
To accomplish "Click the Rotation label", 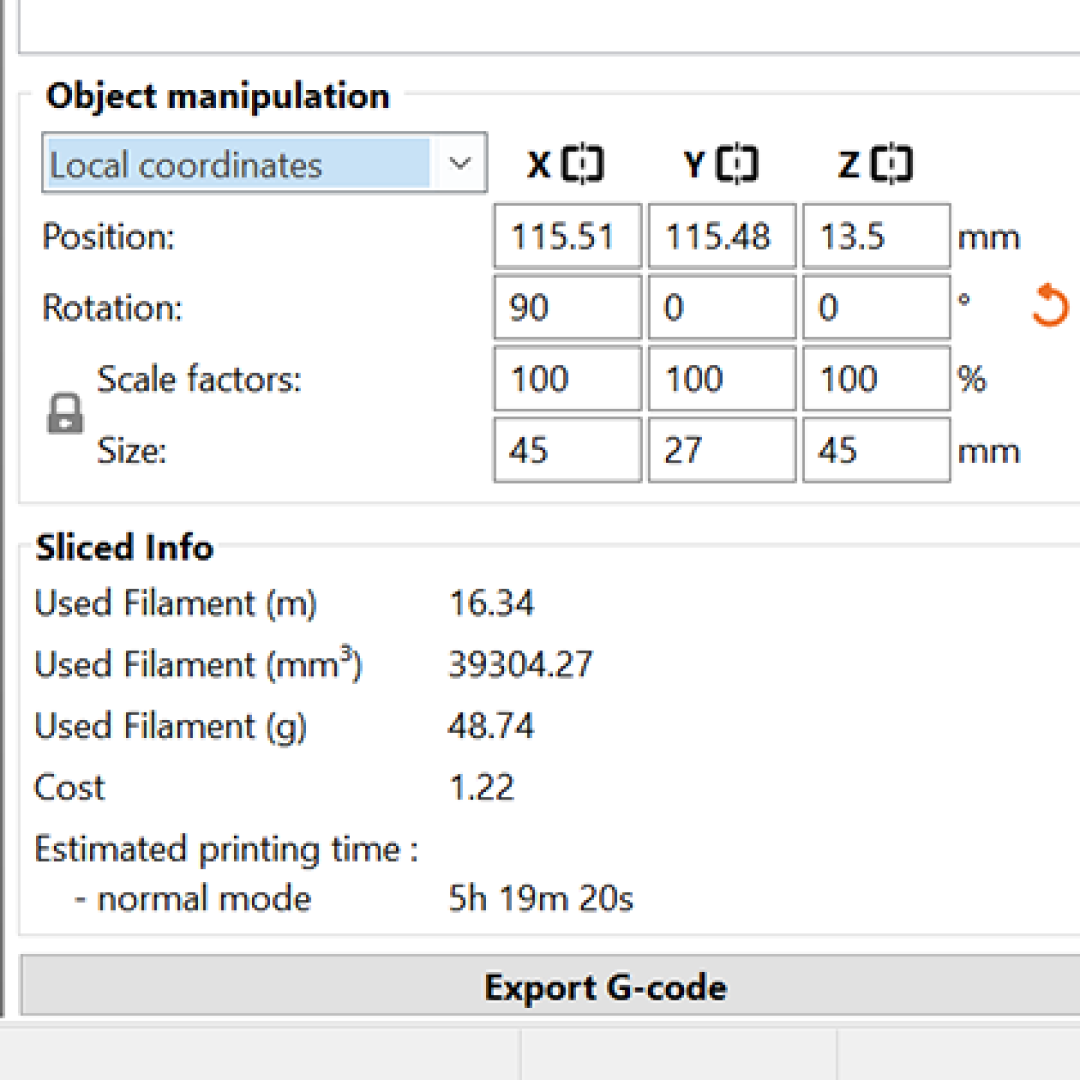I will coord(112,307).
